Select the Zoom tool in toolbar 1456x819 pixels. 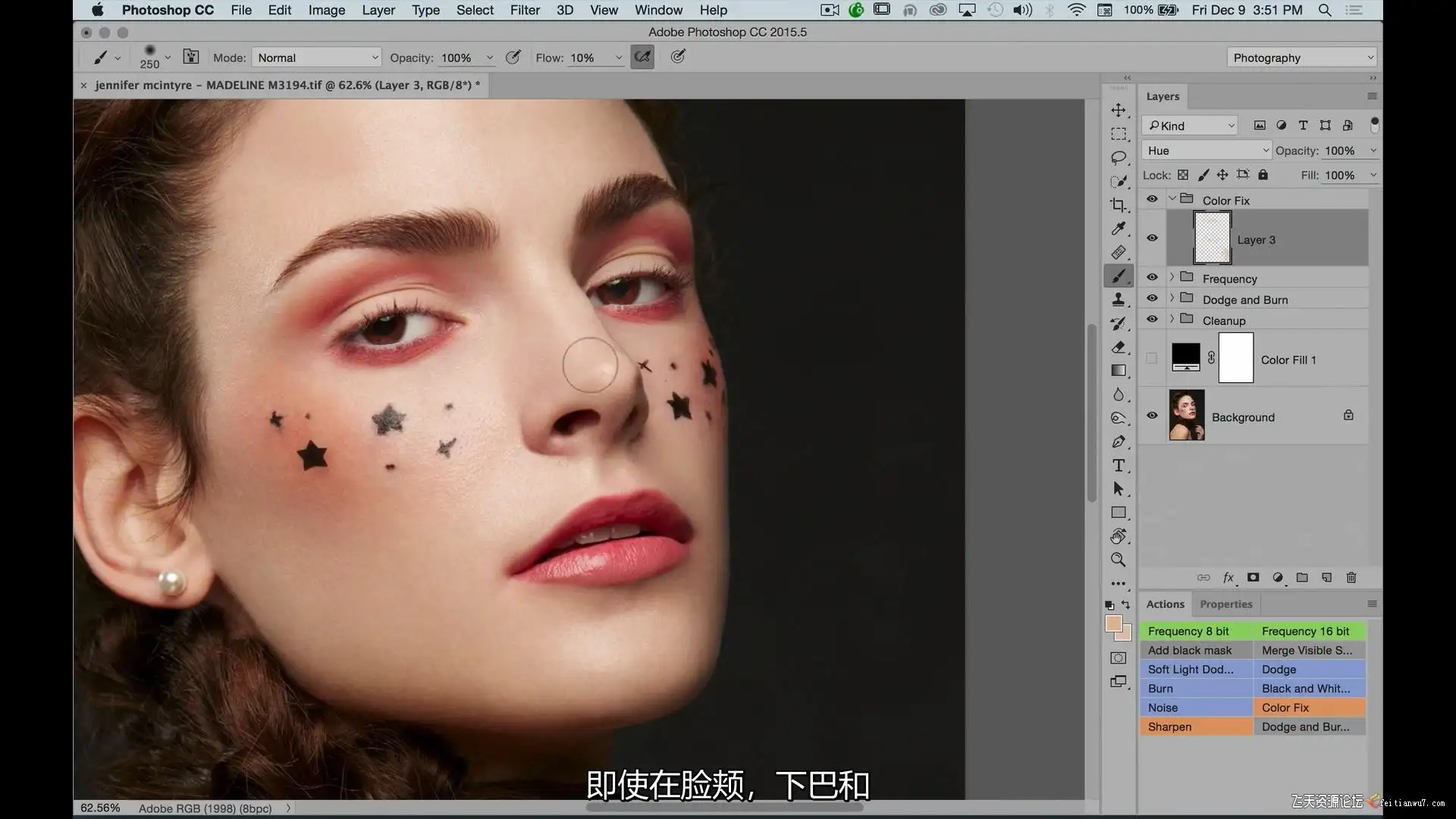[x=1118, y=560]
